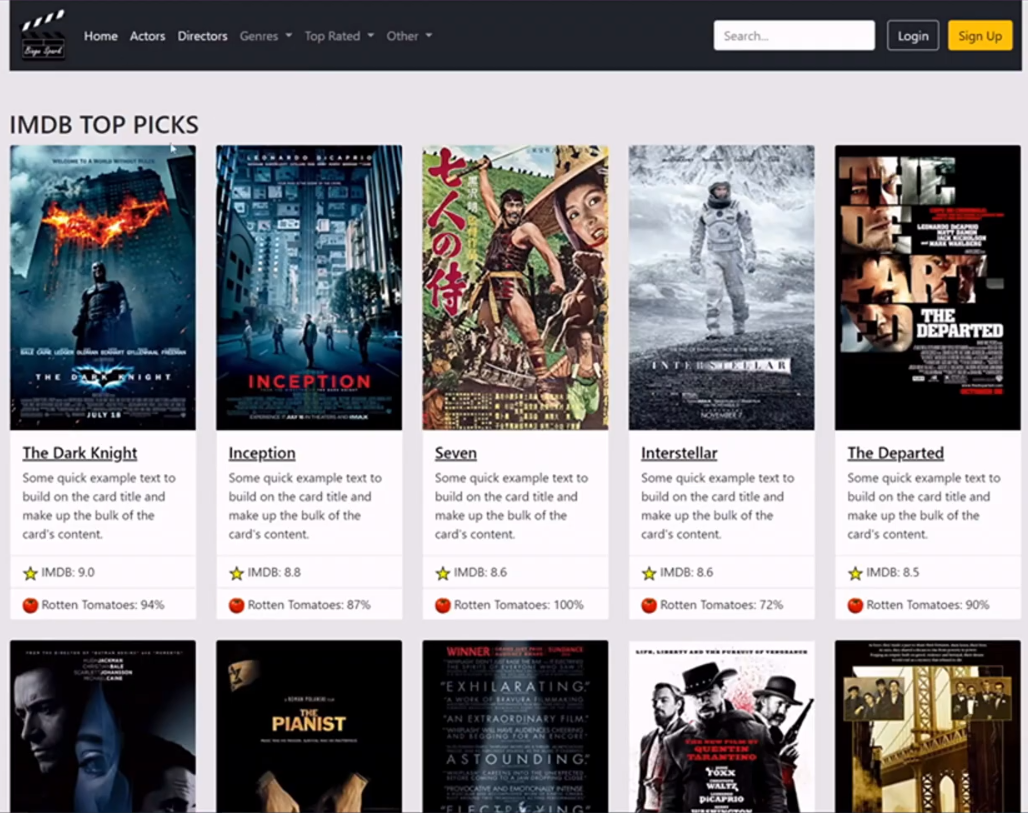This screenshot has width=1028, height=813.
Task: Click the IMDB: 8.6 rating on Seven card
Action: [481, 572]
